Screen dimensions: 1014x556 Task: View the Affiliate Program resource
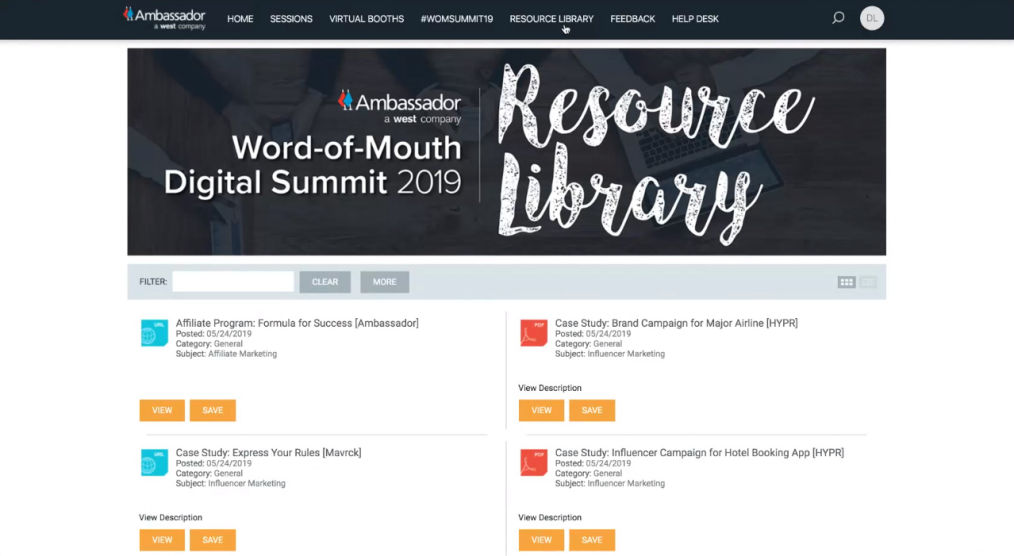[162, 411]
